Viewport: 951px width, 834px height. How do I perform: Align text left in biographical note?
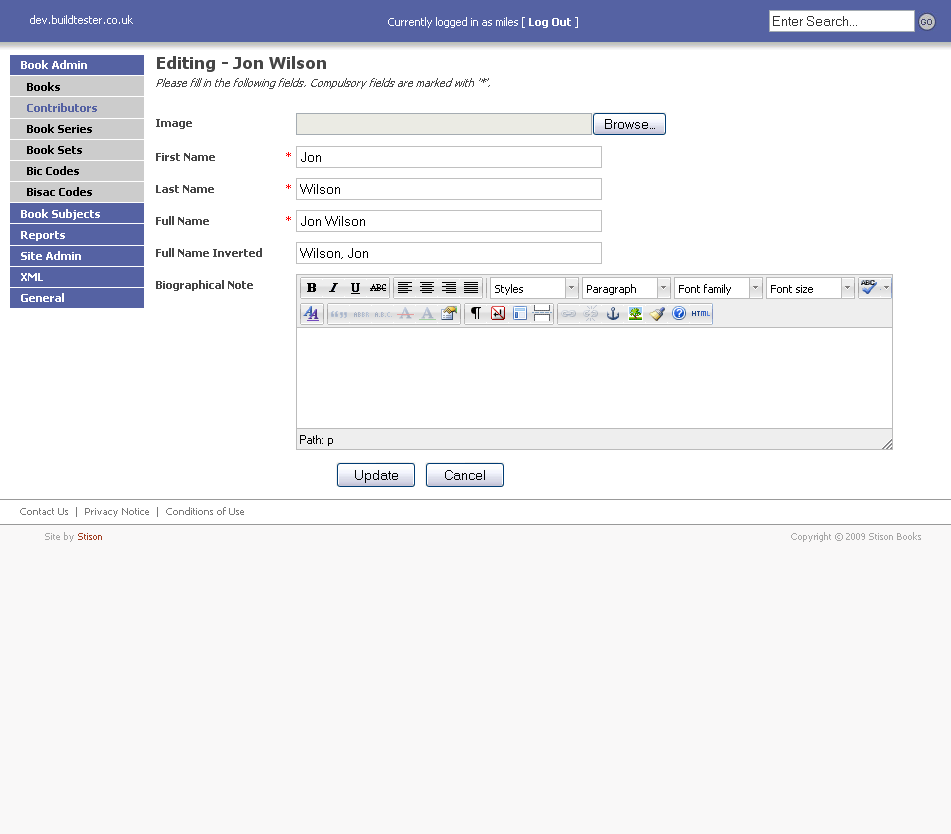[405, 288]
